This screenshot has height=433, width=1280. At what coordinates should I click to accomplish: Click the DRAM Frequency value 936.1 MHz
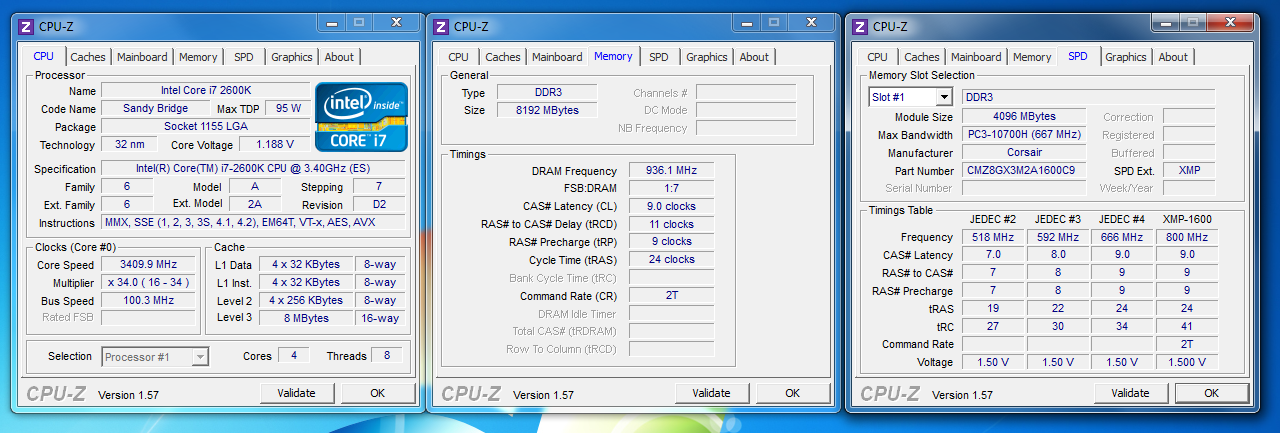[671, 172]
